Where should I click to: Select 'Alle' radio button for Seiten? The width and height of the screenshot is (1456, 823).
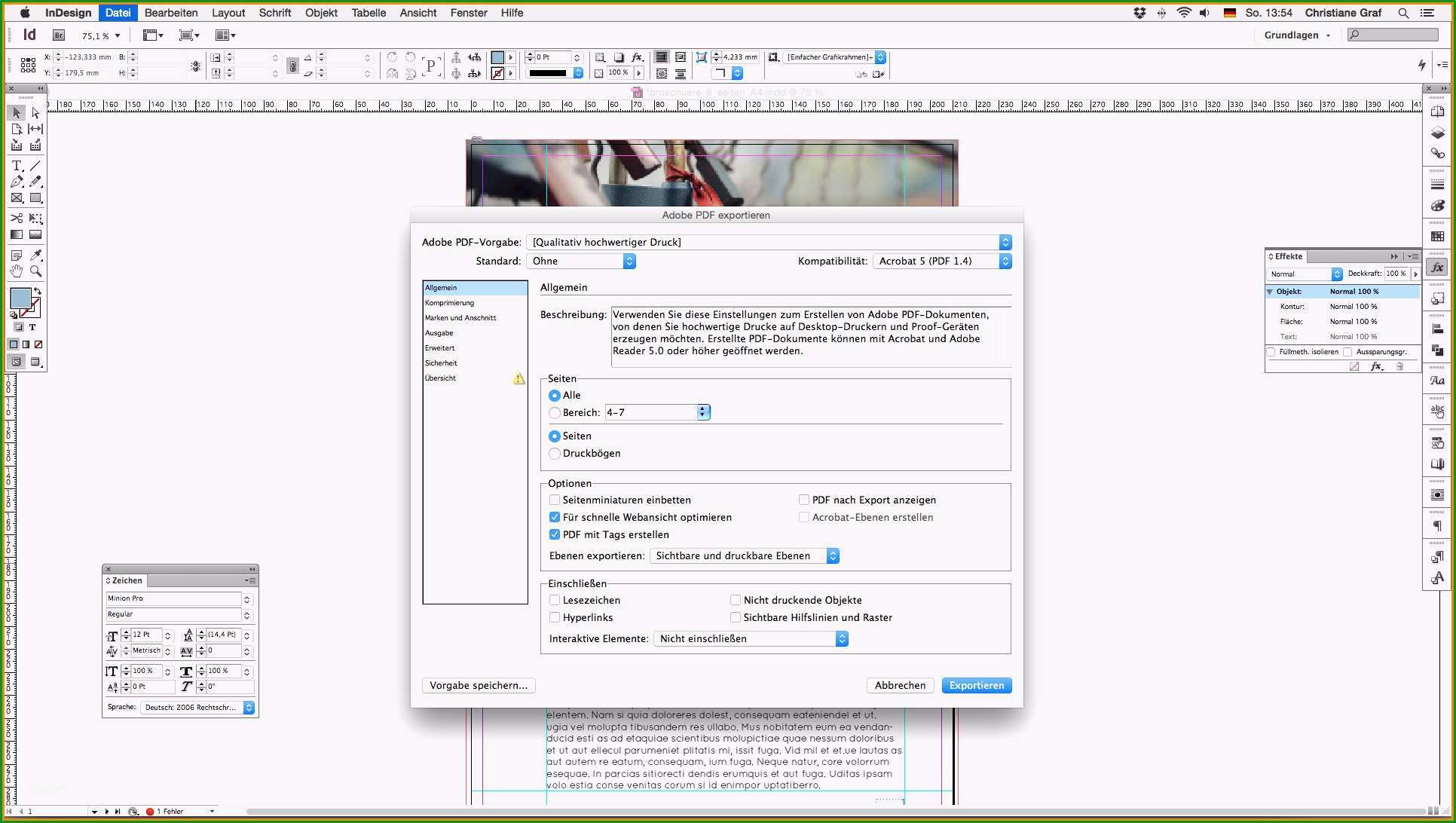click(x=554, y=395)
